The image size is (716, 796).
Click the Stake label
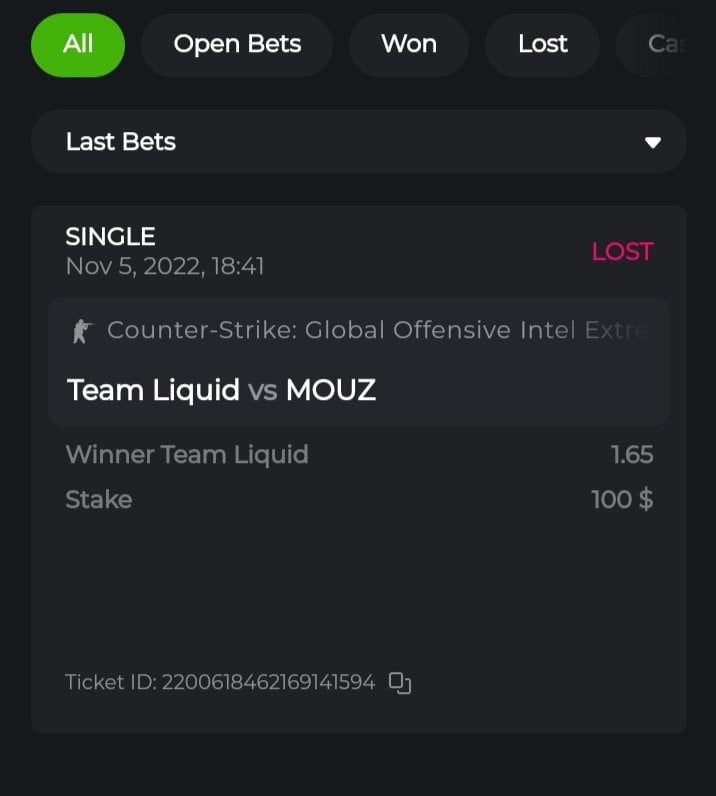(x=98, y=499)
